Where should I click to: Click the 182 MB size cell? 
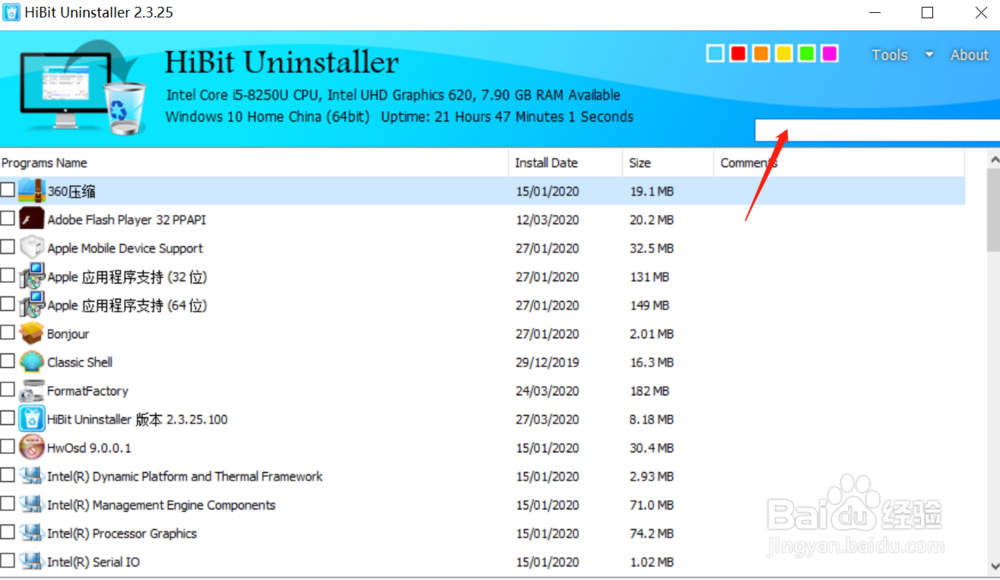tap(649, 391)
